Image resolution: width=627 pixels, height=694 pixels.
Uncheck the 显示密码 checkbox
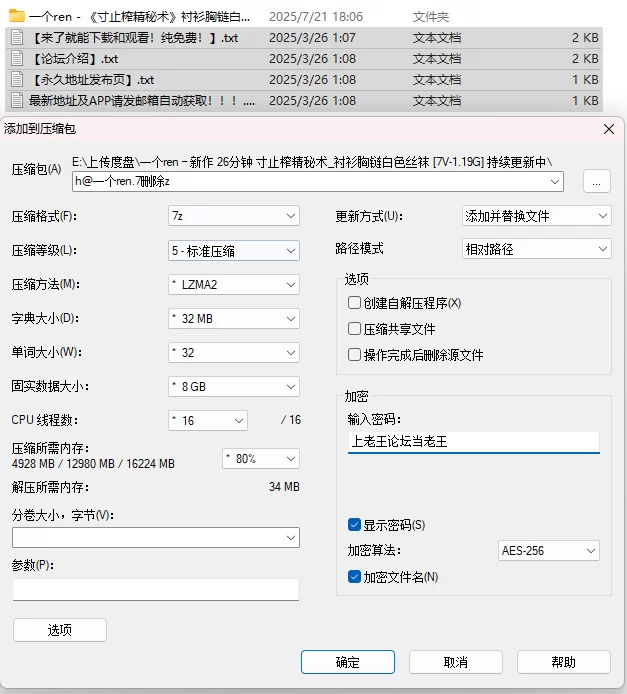(354, 525)
